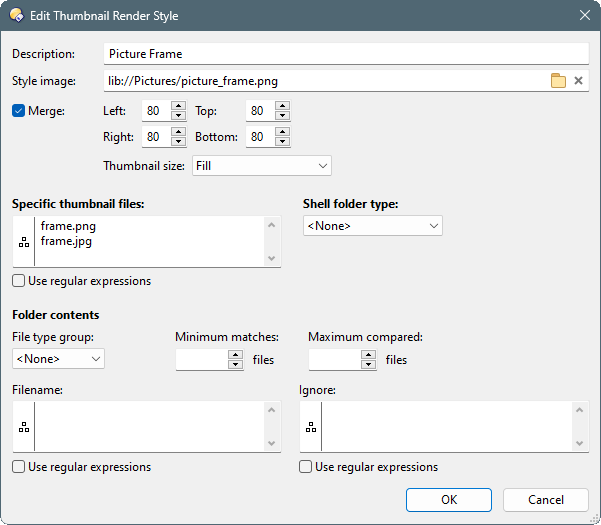
Task: Click inside the Filename list box
Action: [149, 427]
